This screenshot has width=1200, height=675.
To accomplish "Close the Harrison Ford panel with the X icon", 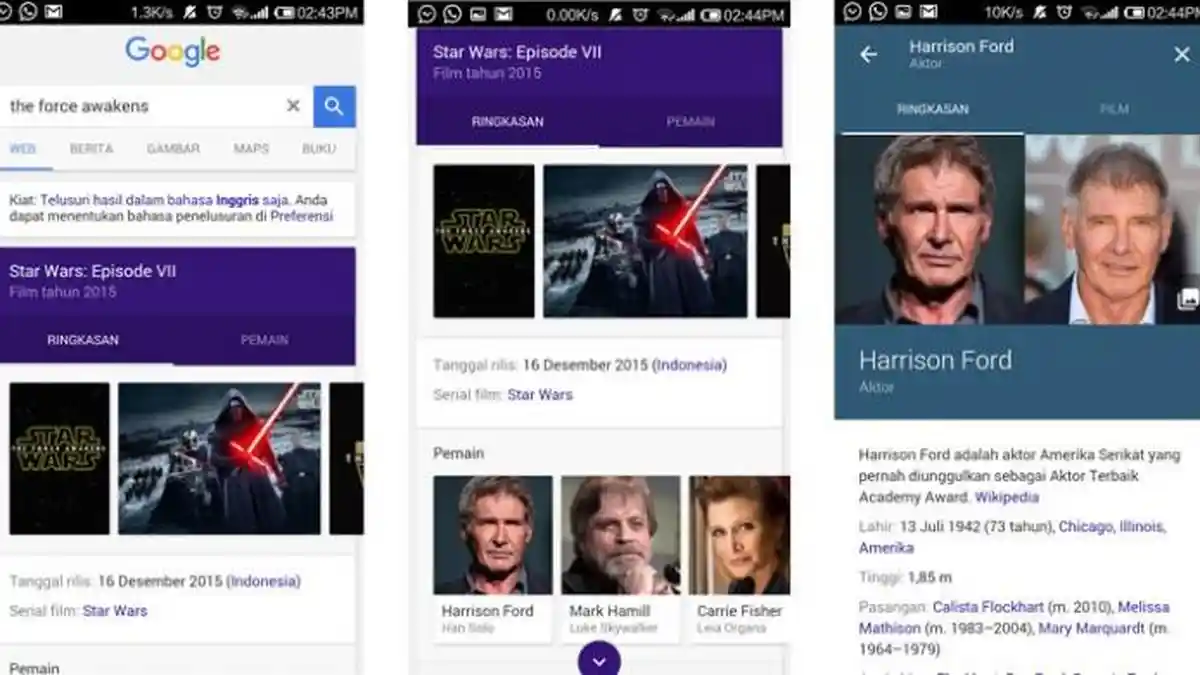I will [x=1179, y=55].
